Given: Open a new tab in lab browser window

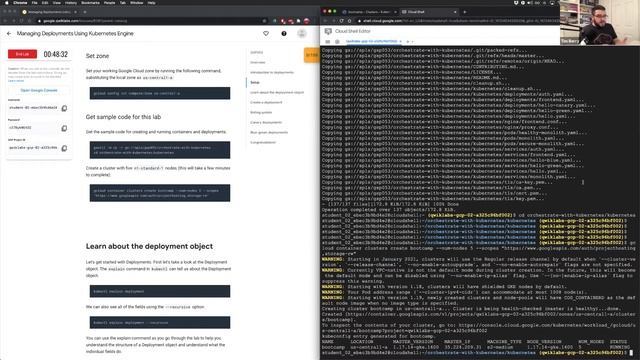Looking at the screenshot, I should coord(84,12).
